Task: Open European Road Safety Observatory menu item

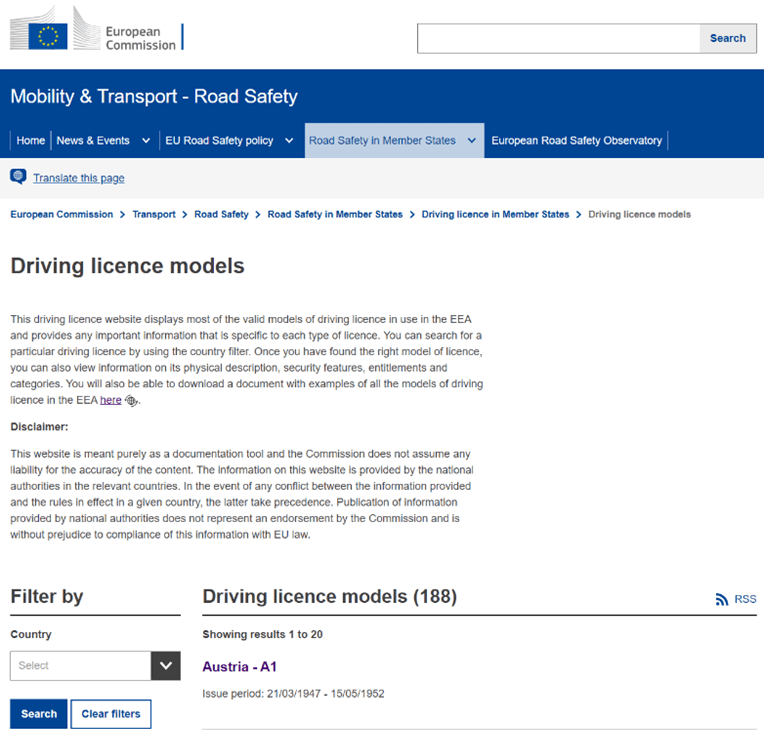Action: click(x=576, y=141)
